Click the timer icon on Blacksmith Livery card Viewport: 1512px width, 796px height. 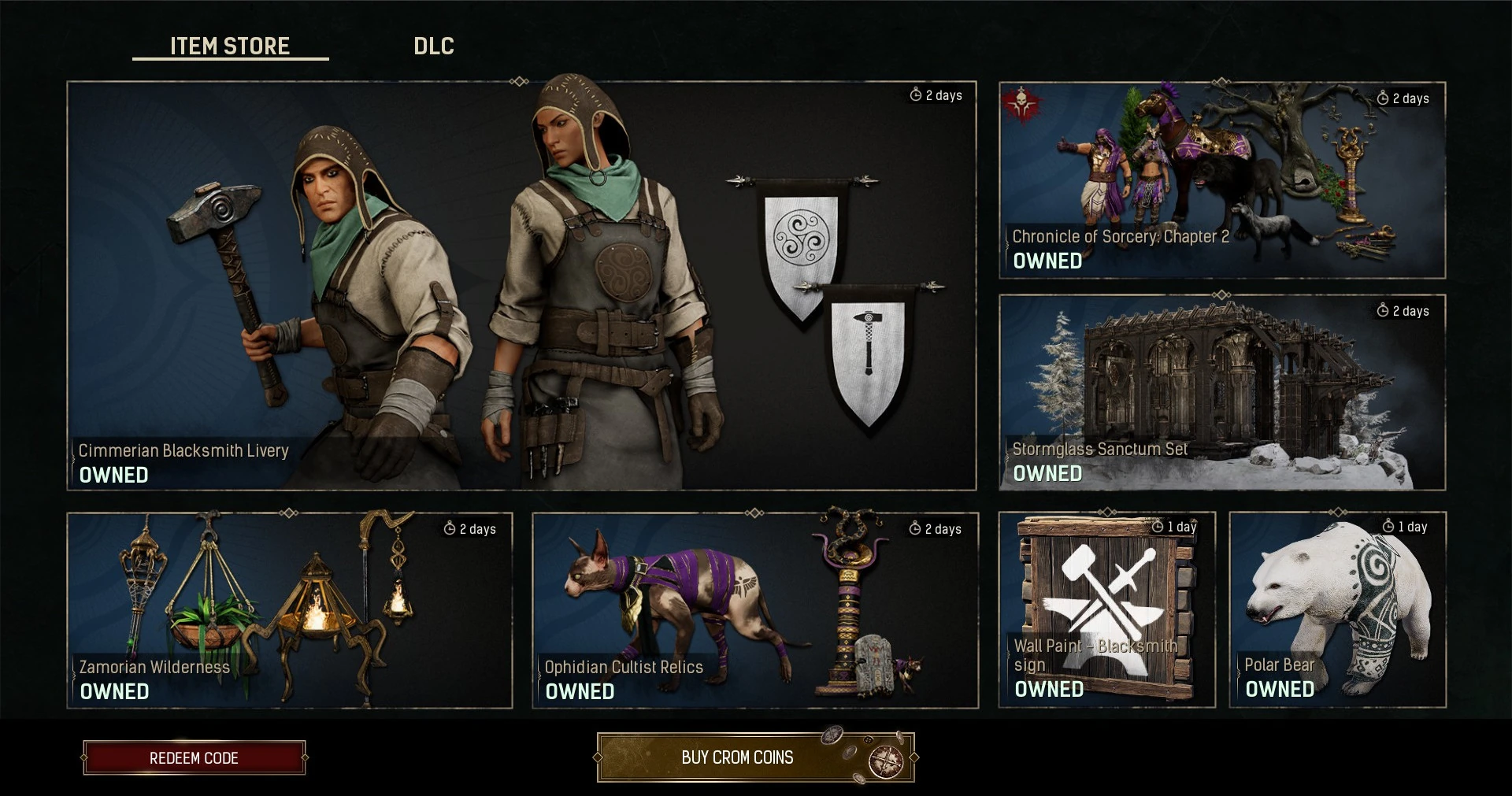(915, 94)
